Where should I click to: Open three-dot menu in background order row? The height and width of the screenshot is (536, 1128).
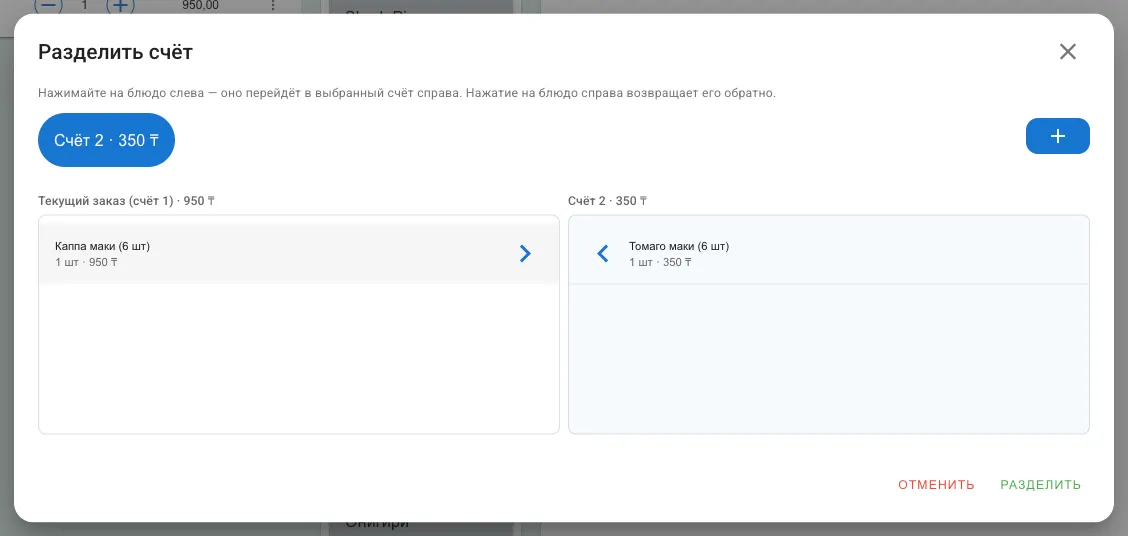[x=273, y=6]
